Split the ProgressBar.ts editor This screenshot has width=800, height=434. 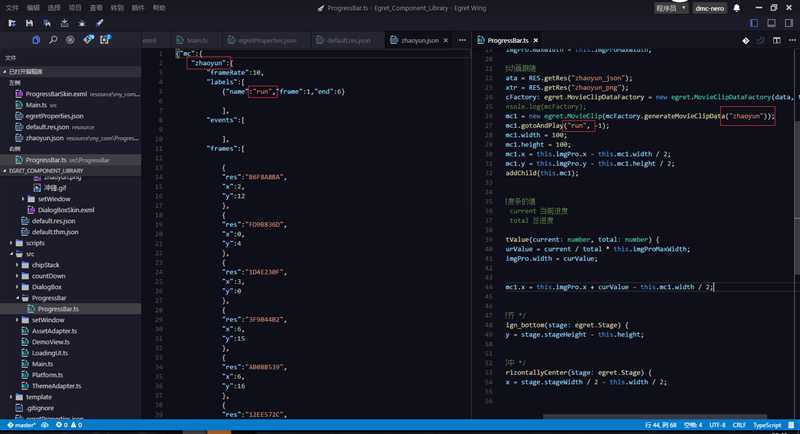777,40
